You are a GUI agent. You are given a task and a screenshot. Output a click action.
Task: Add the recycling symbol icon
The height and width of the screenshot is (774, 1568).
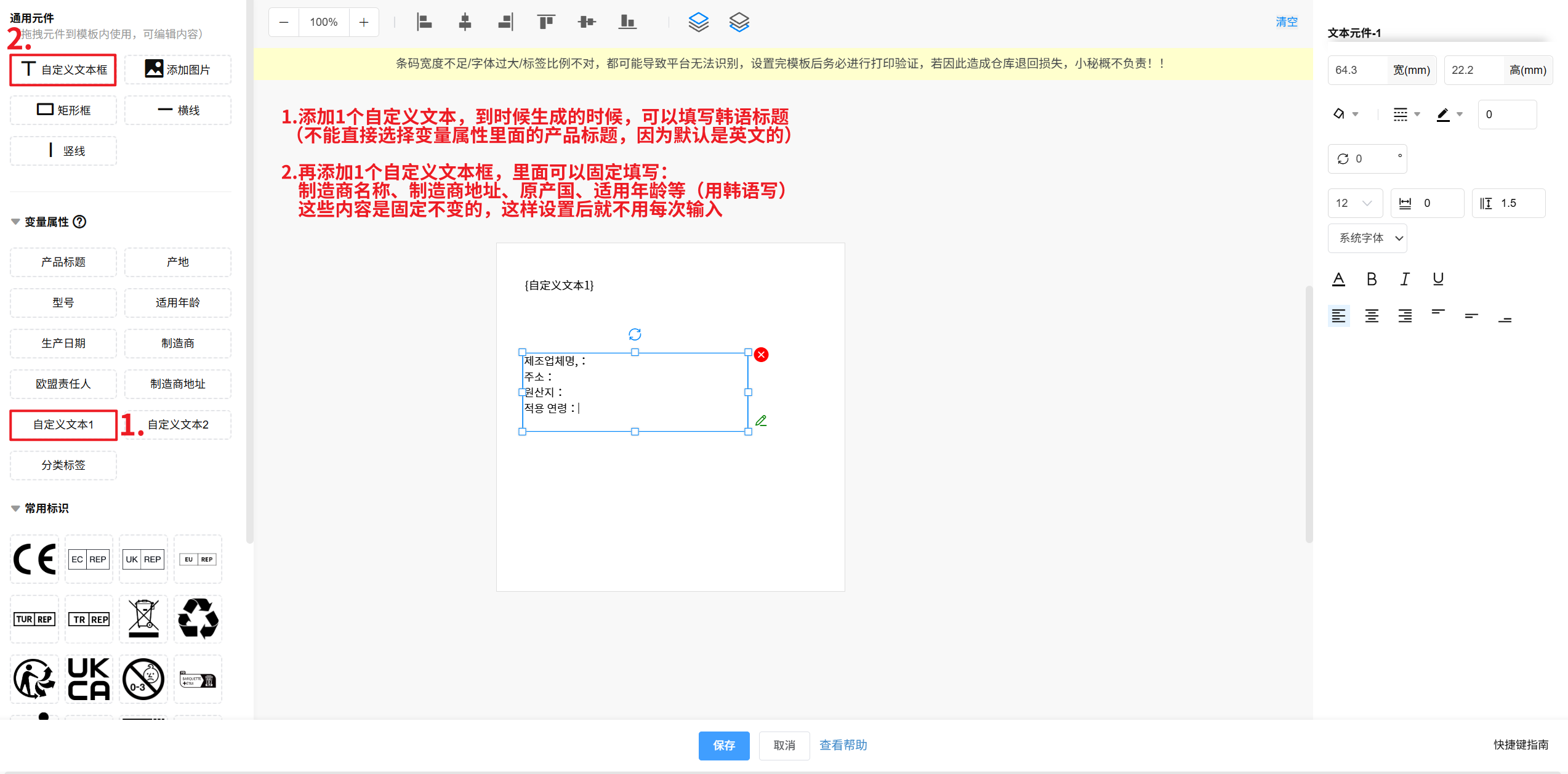coord(198,619)
